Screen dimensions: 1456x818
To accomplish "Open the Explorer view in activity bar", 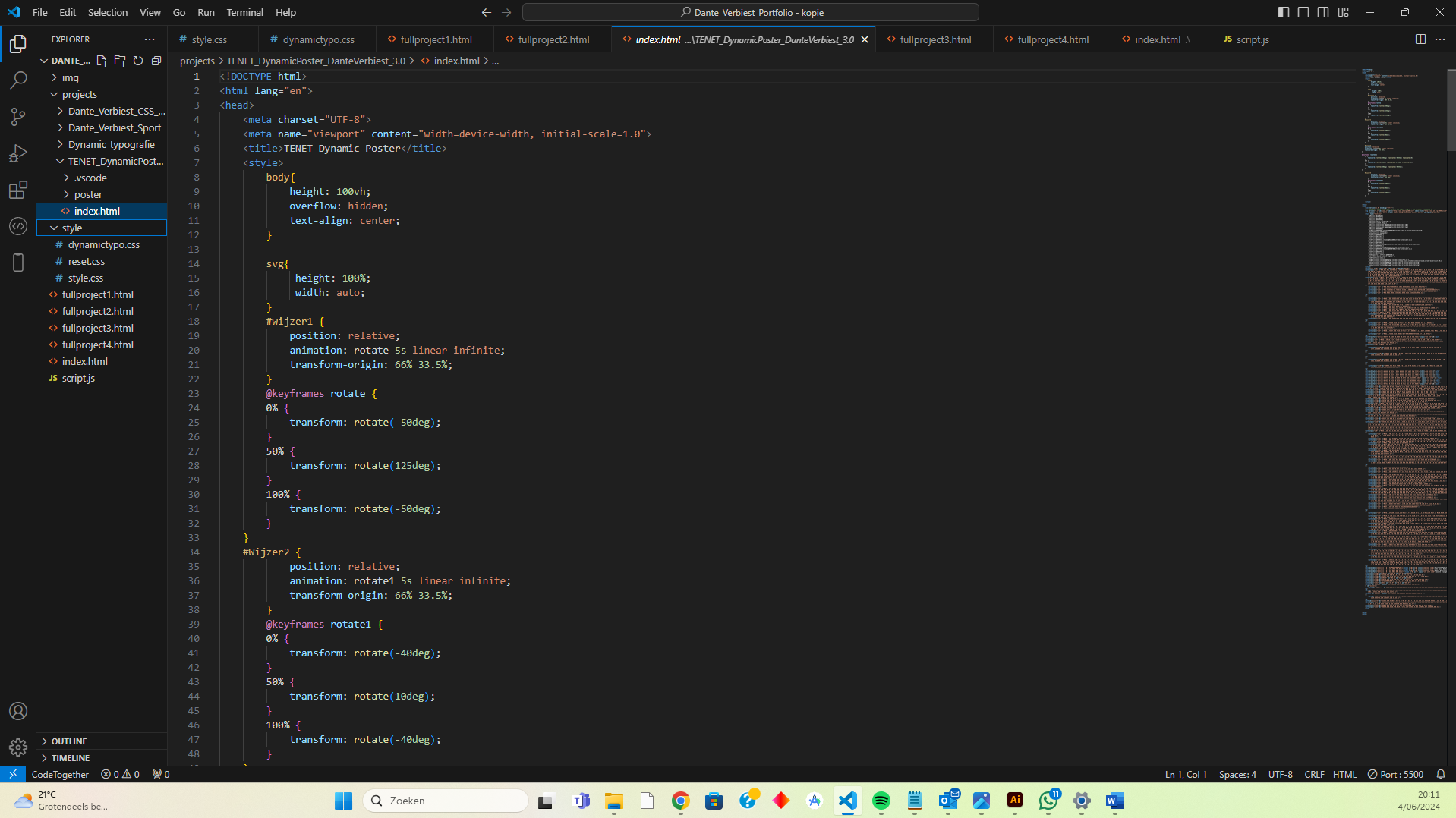I will (18, 44).
